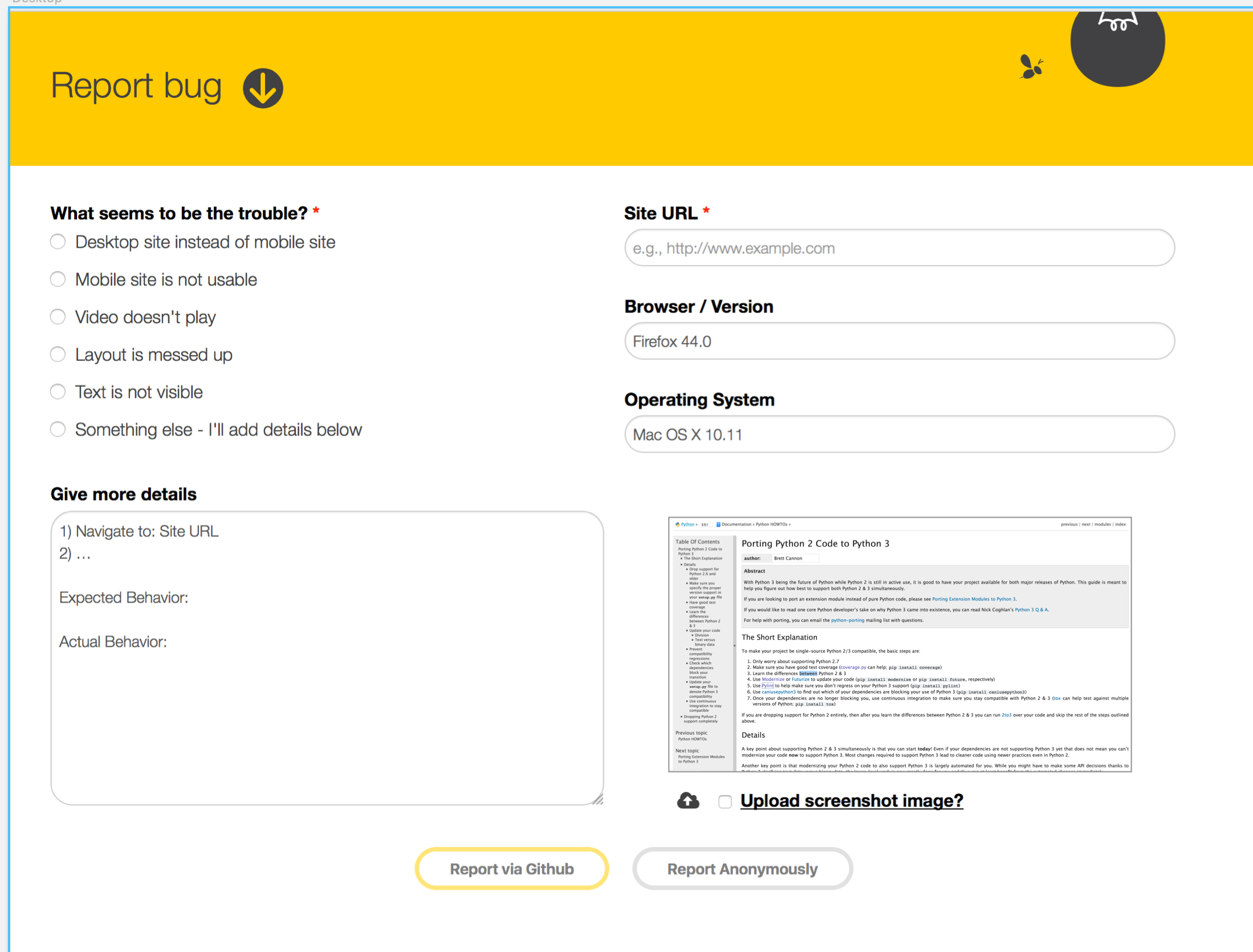Click the down arrow icon beside Report bug
Image resolution: width=1253 pixels, height=952 pixels.
coord(263,88)
